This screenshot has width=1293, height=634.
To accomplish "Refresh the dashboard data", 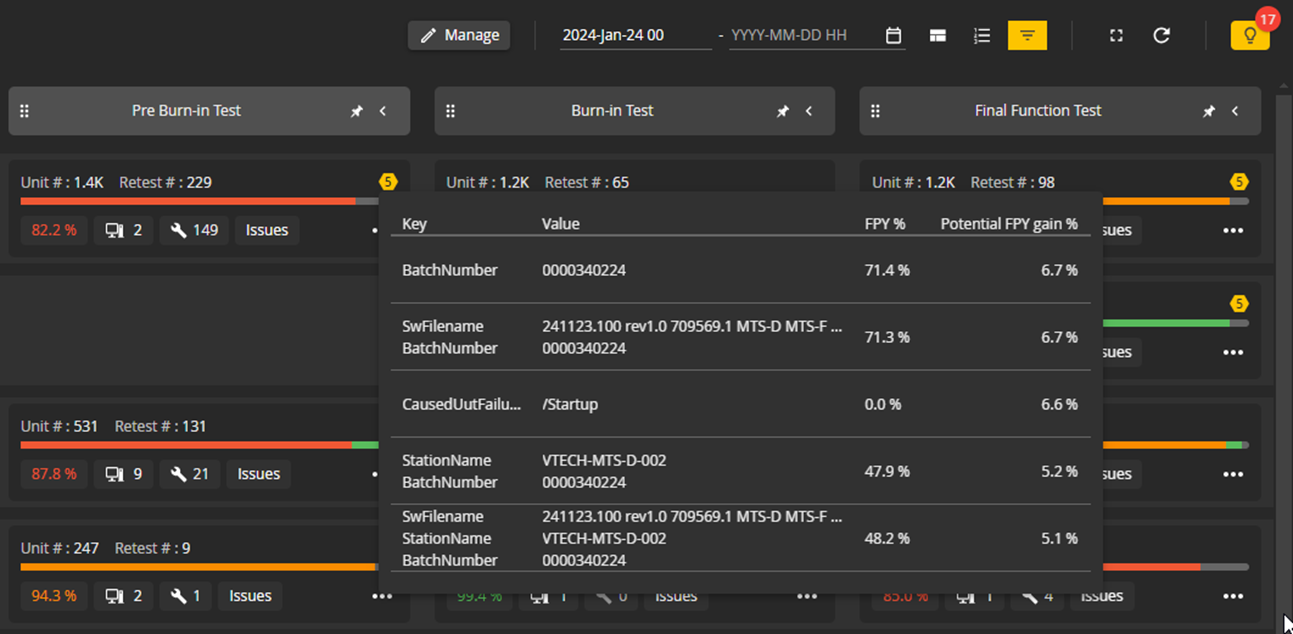I will [1161, 36].
